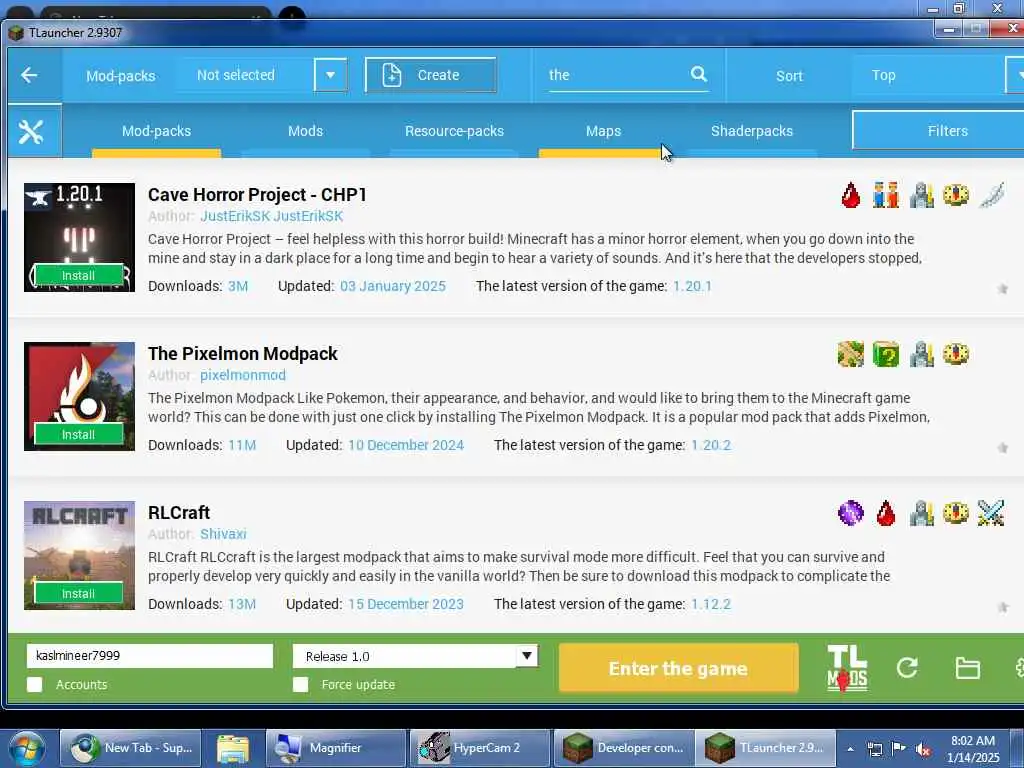Click the username field kaslmineer7999
1024x768 pixels.
pos(150,656)
